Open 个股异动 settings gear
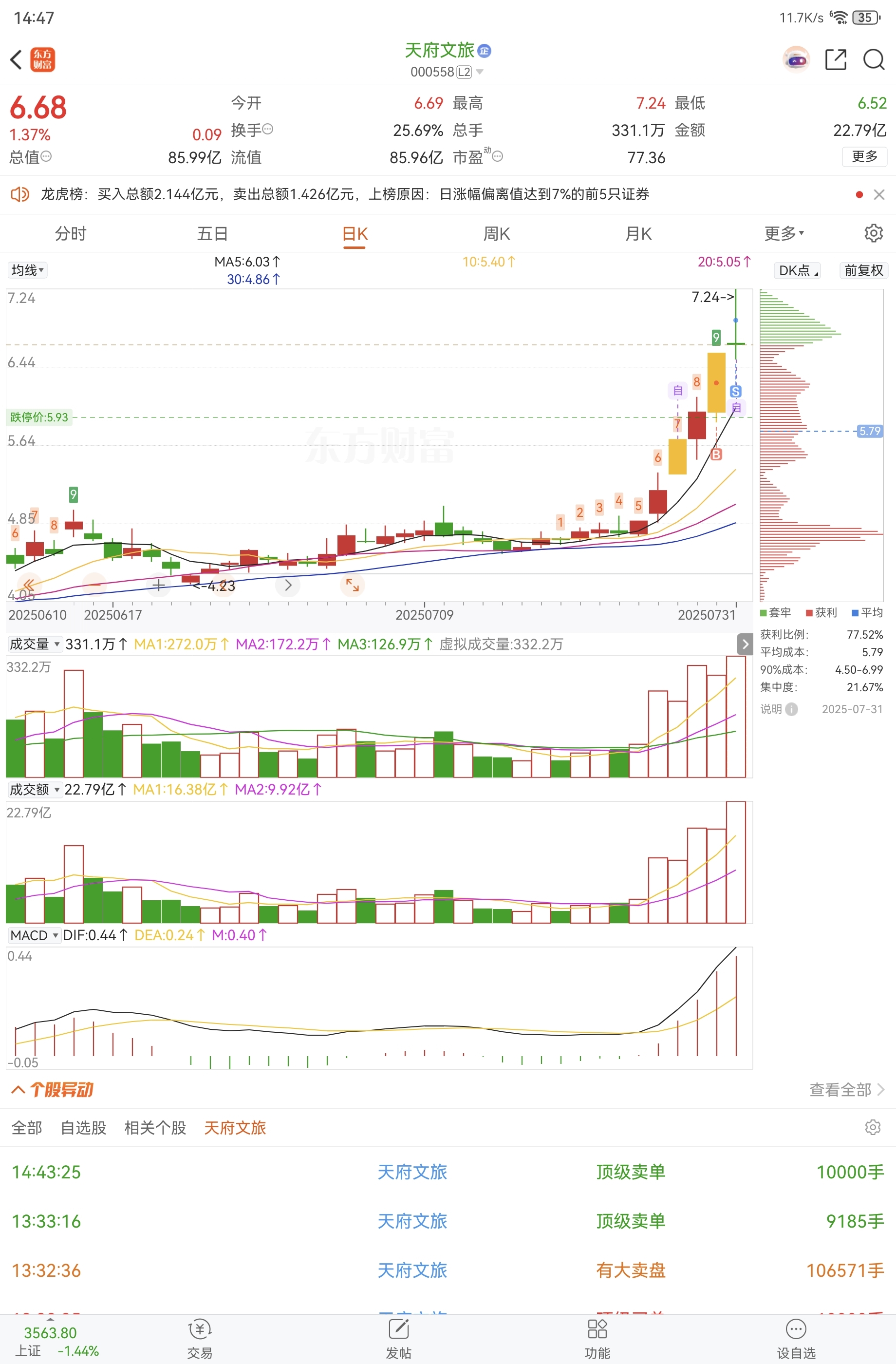 pyautogui.click(x=873, y=1127)
